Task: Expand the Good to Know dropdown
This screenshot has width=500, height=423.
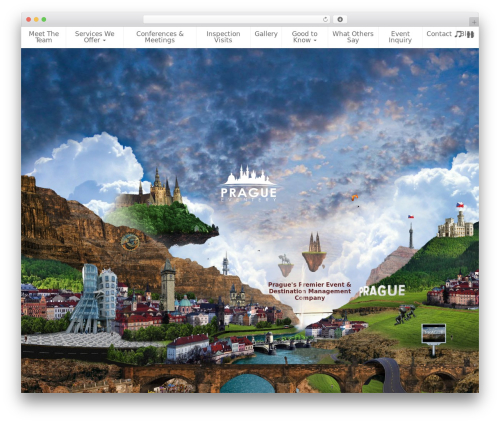Action: click(305, 37)
